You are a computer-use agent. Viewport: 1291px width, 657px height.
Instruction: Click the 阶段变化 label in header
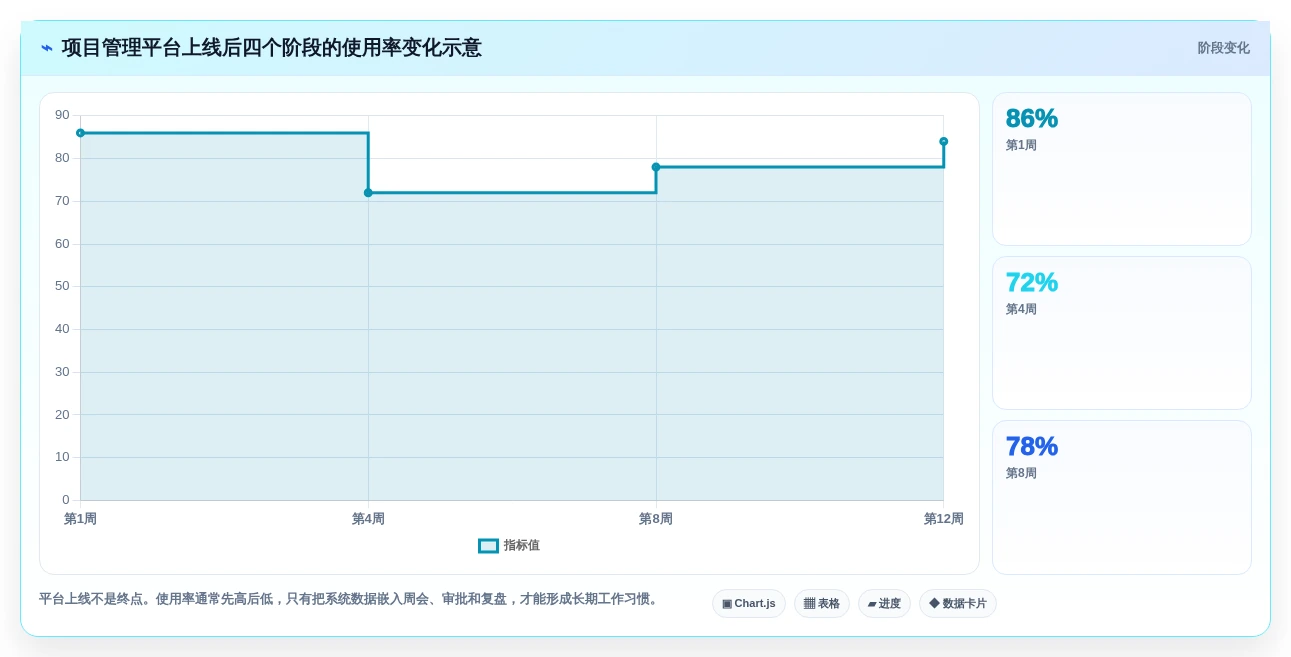coord(1224,48)
